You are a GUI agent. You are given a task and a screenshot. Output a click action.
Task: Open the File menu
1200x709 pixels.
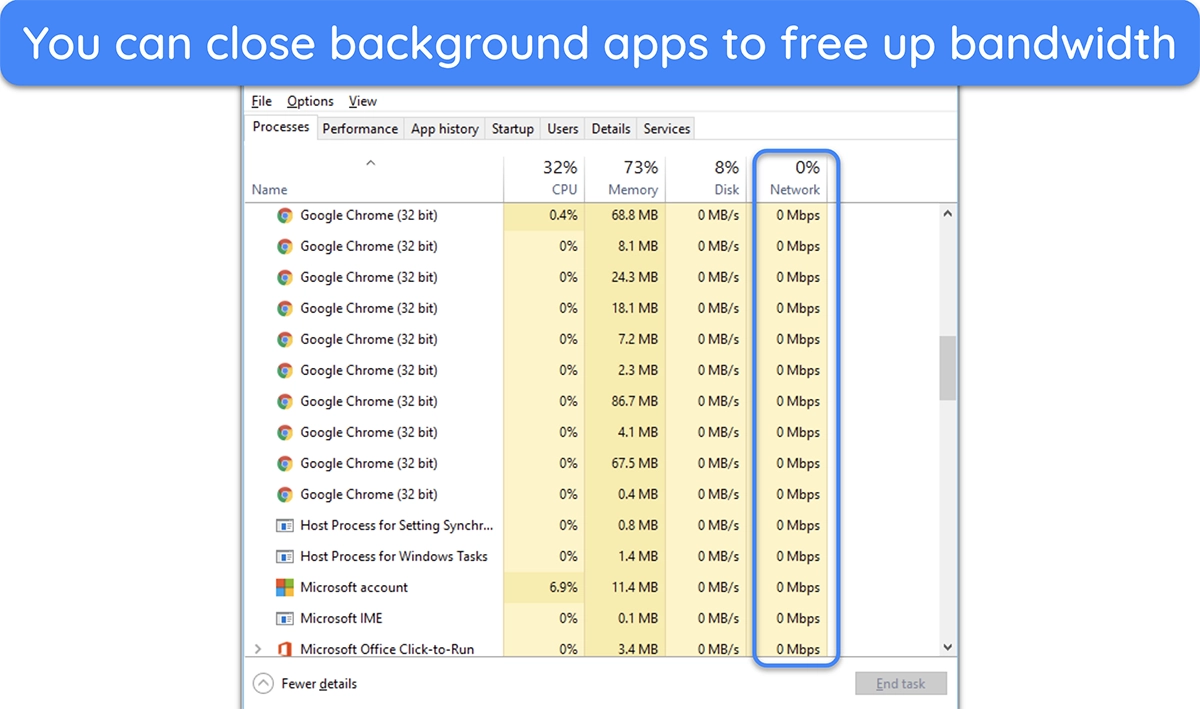(261, 101)
